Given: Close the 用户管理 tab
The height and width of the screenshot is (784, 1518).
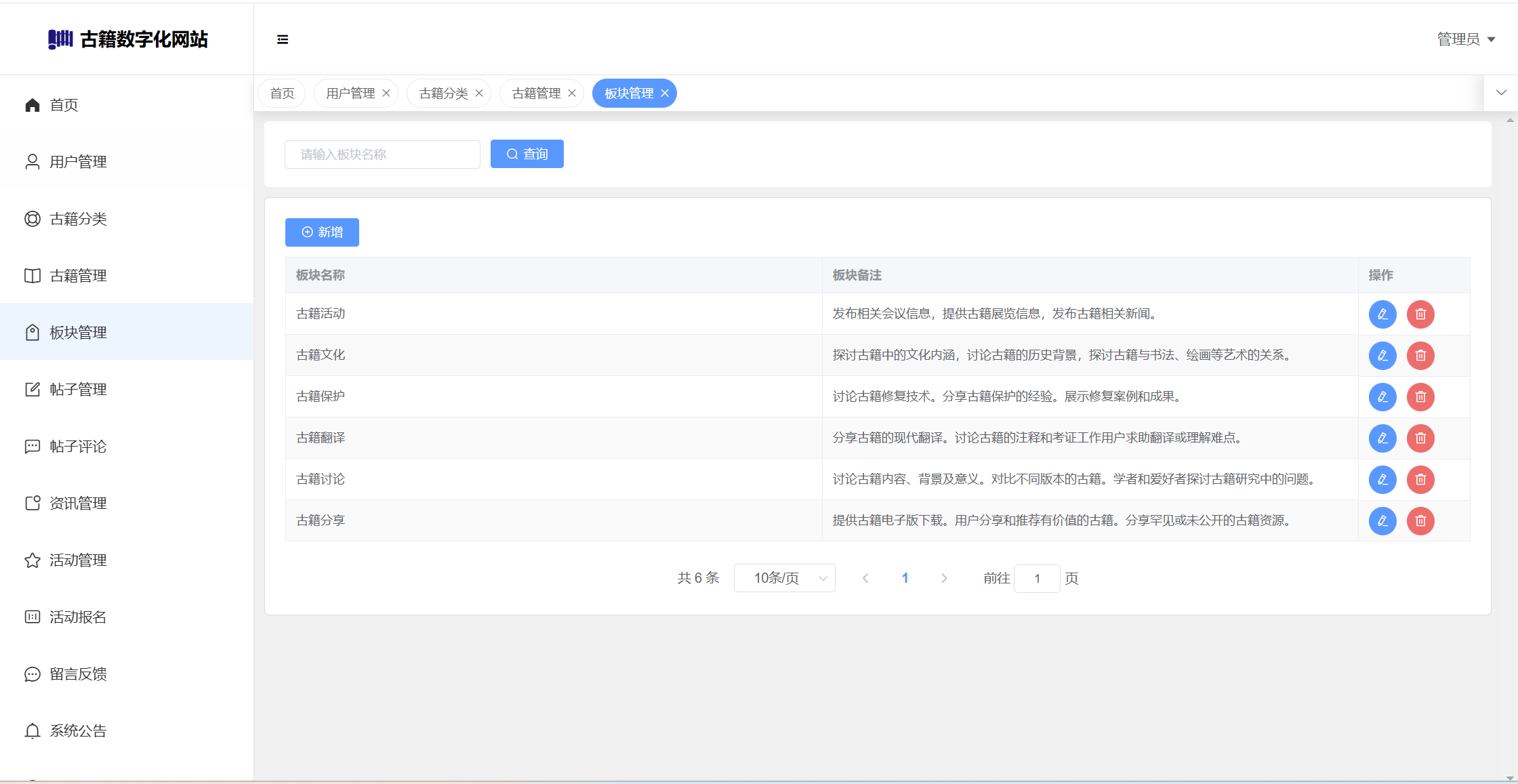Looking at the screenshot, I should (x=386, y=94).
